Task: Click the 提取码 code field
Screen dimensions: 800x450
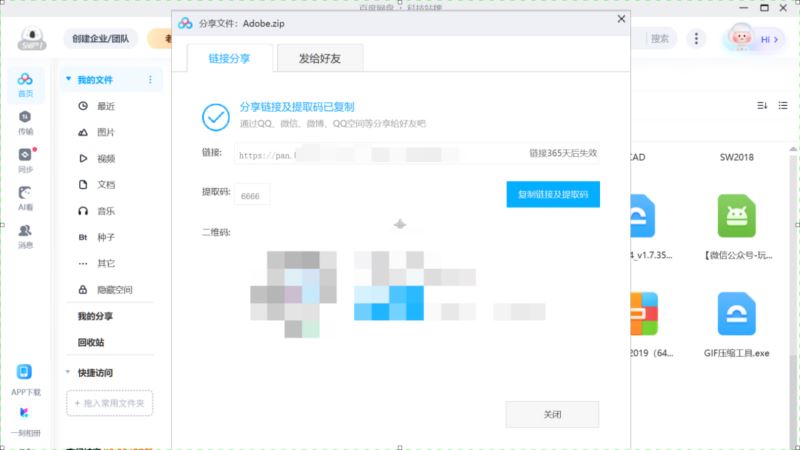Action: (x=252, y=195)
